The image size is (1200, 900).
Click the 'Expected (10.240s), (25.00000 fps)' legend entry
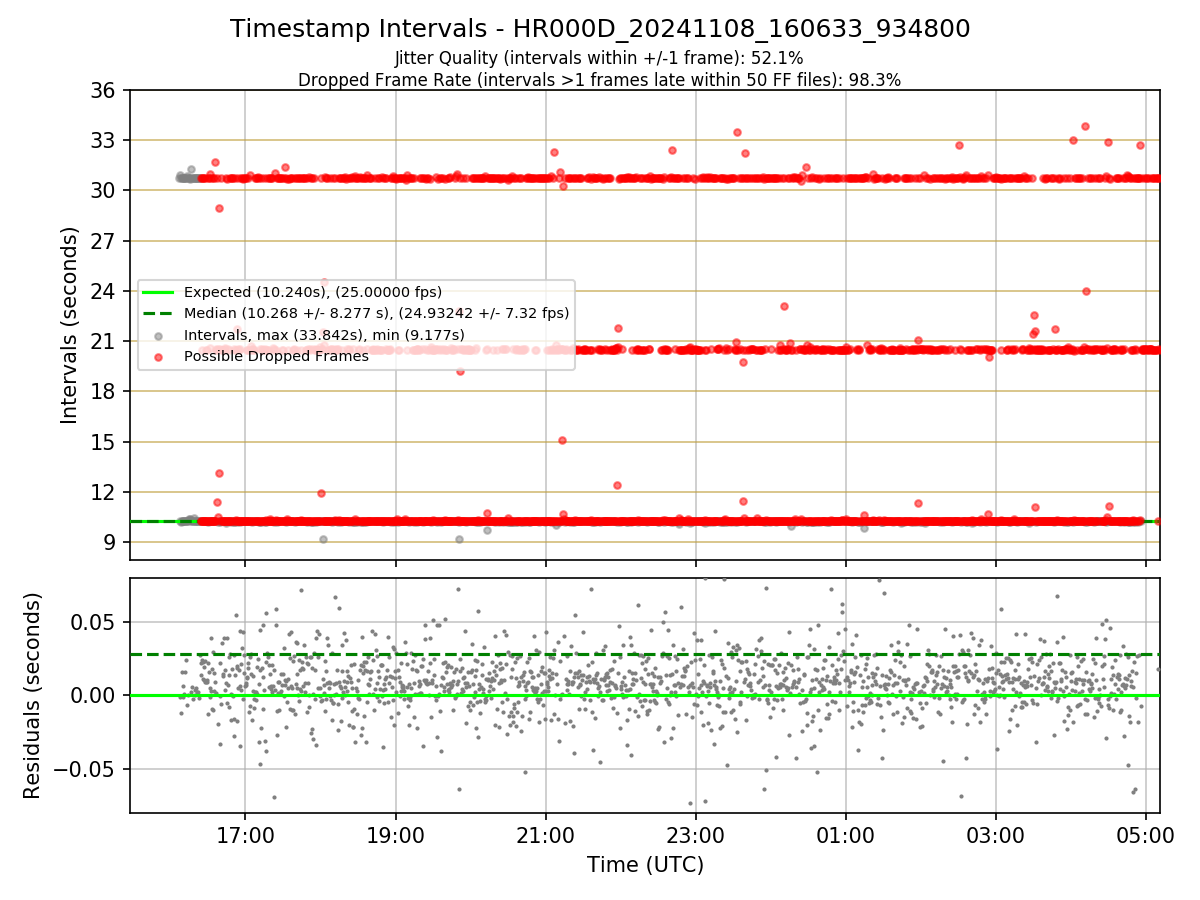tap(313, 292)
